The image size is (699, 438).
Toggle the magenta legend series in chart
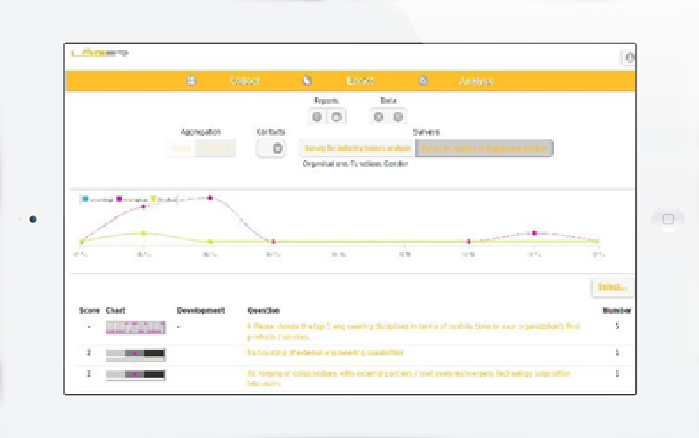132,200
